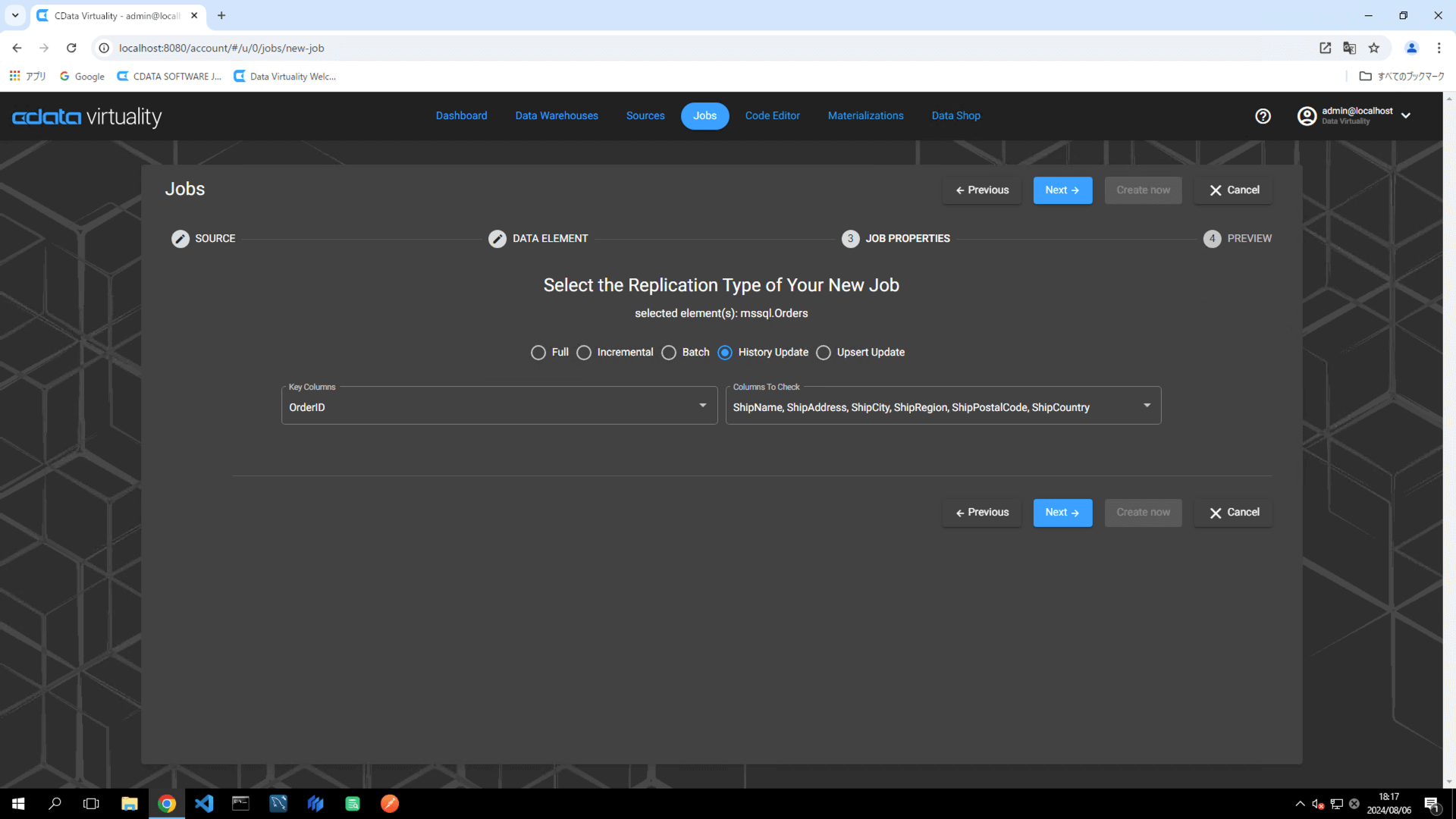Image resolution: width=1456 pixels, height=819 pixels.
Task: Select the Batch replication radio button
Action: click(669, 353)
